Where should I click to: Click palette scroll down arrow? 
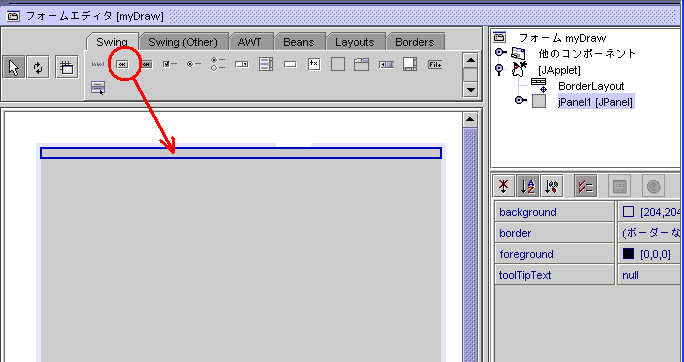(x=470, y=90)
